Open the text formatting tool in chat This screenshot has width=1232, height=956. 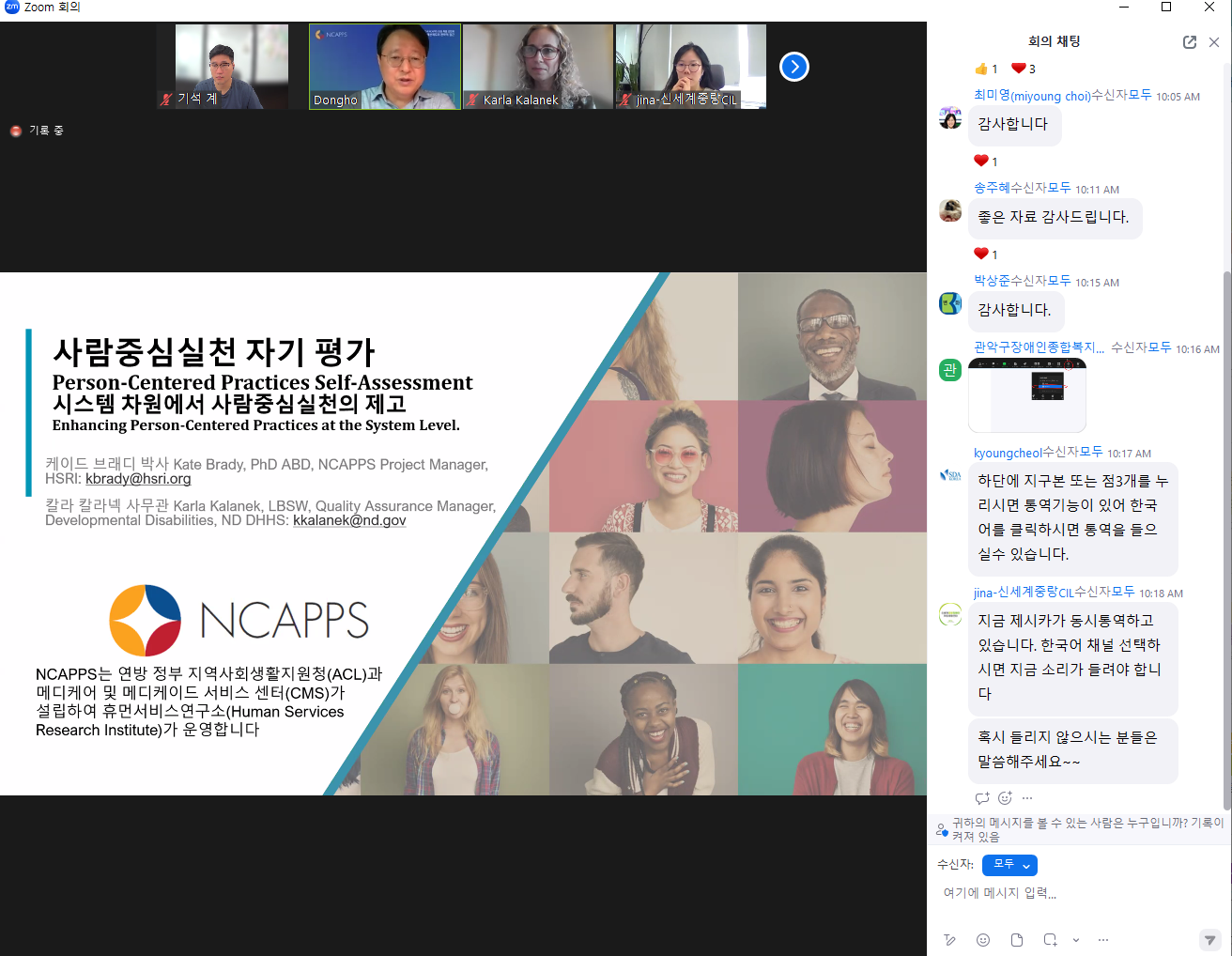click(949, 940)
